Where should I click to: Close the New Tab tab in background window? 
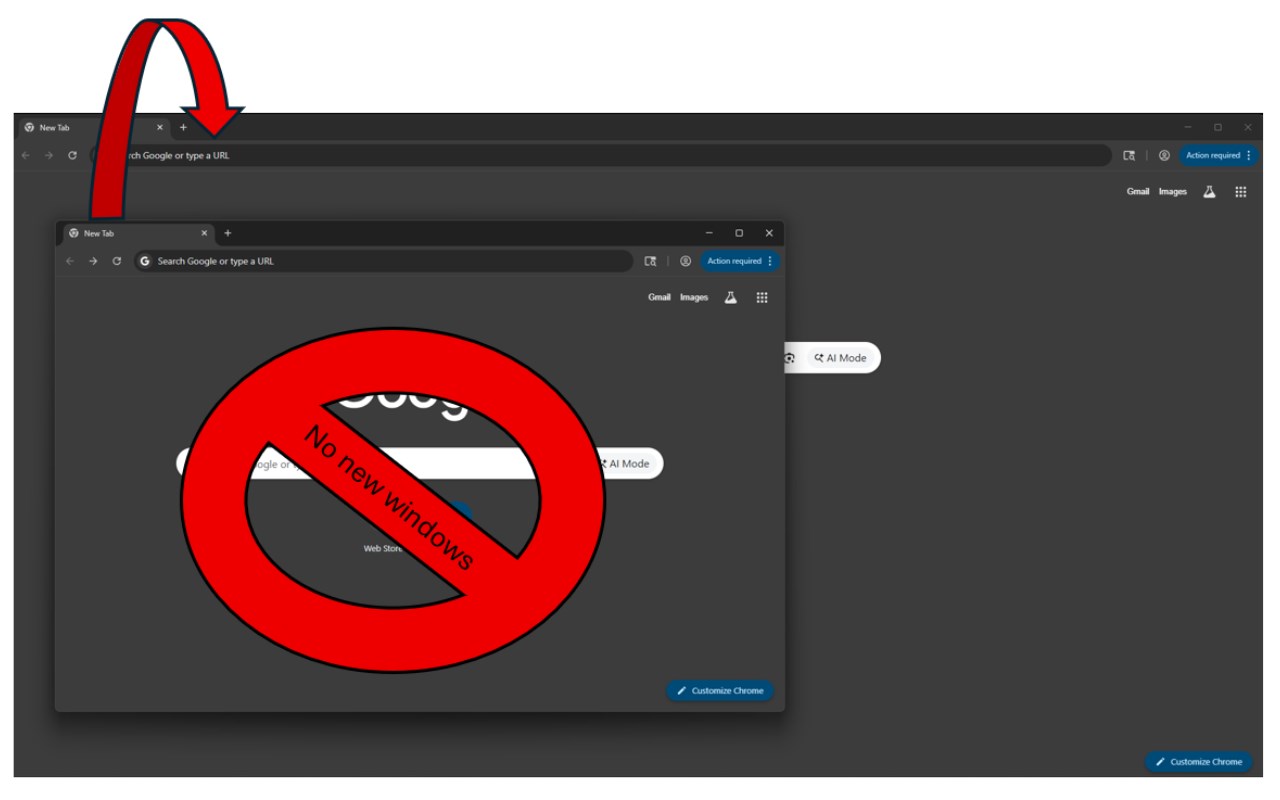[160, 127]
